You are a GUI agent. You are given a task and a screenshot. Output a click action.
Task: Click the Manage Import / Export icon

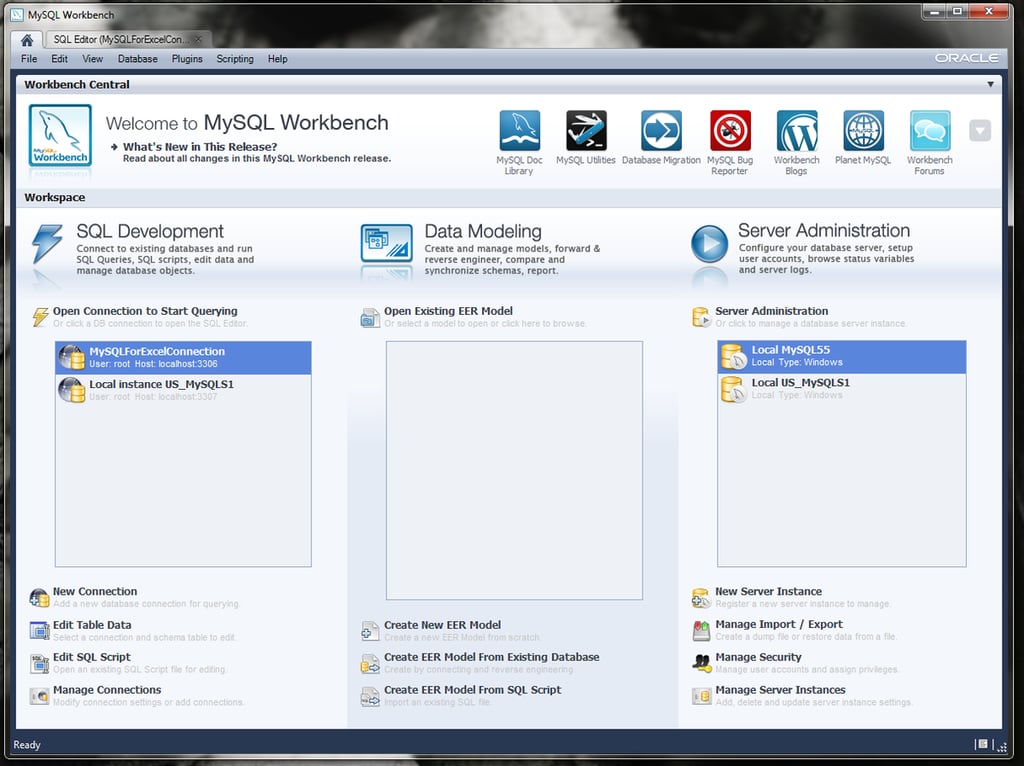[x=701, y=630]
